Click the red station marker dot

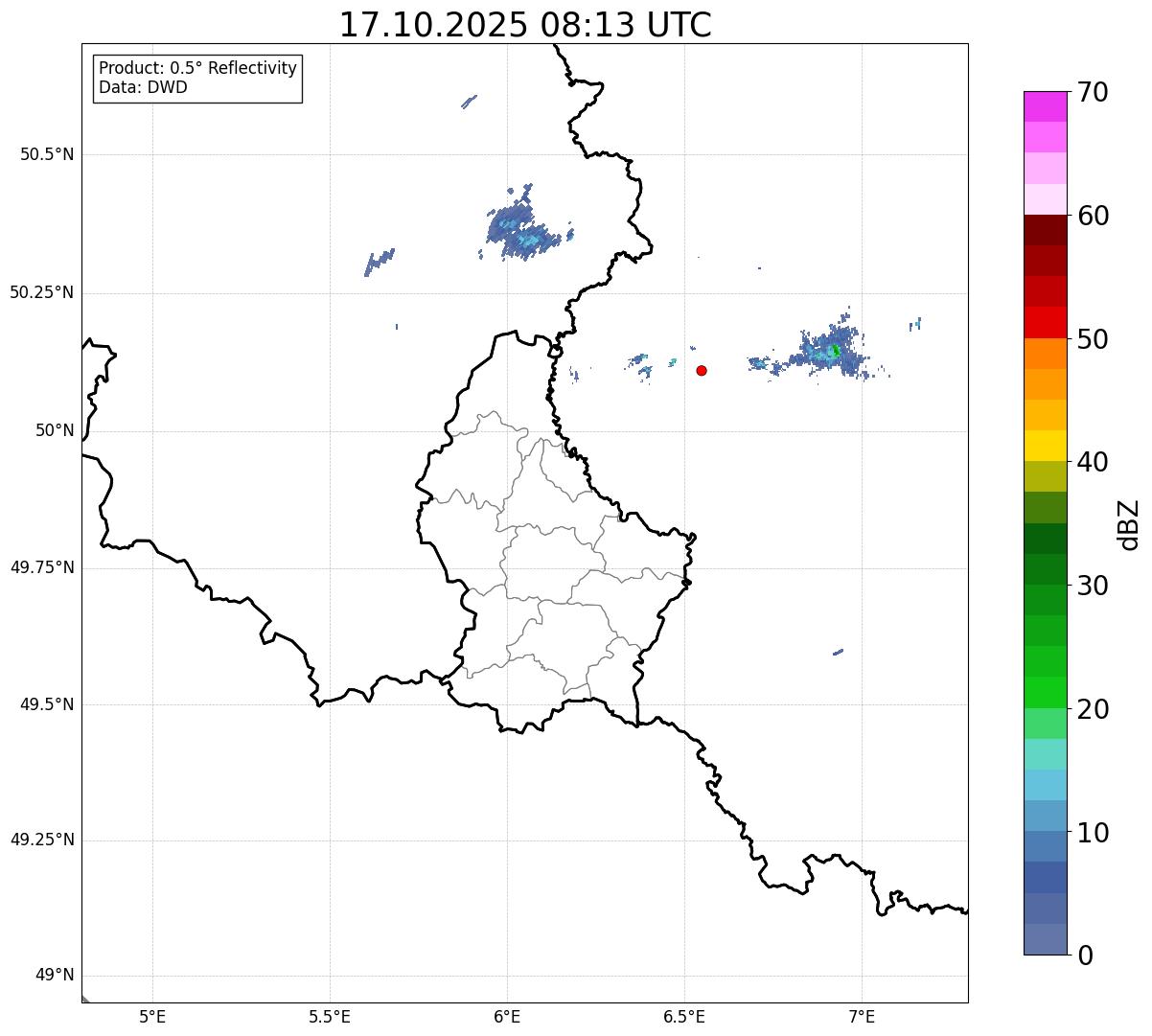tap(702, 370)
